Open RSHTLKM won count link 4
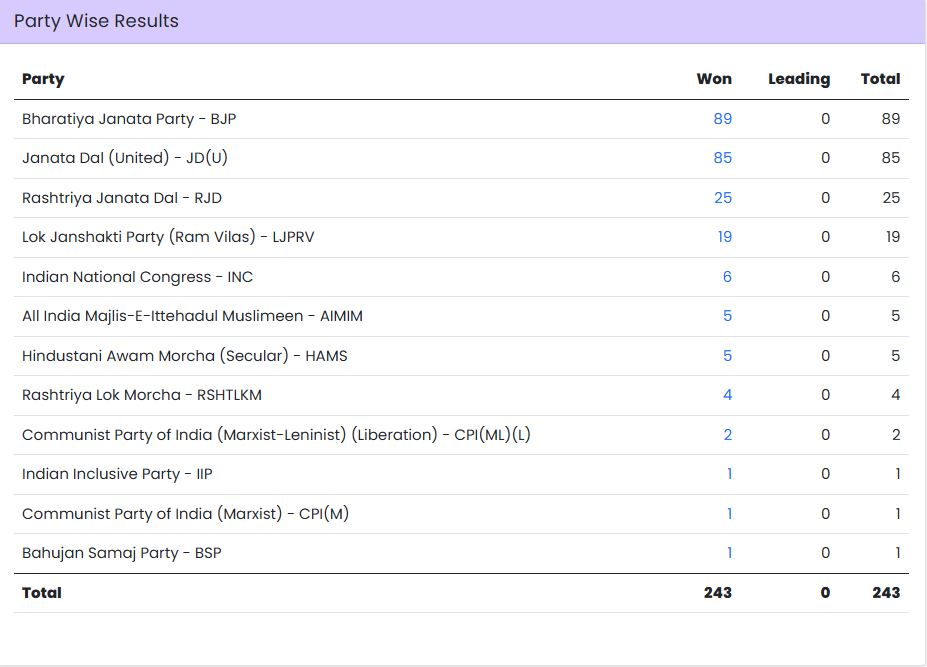The image size is (927, 667). click(x=727, y=395)
